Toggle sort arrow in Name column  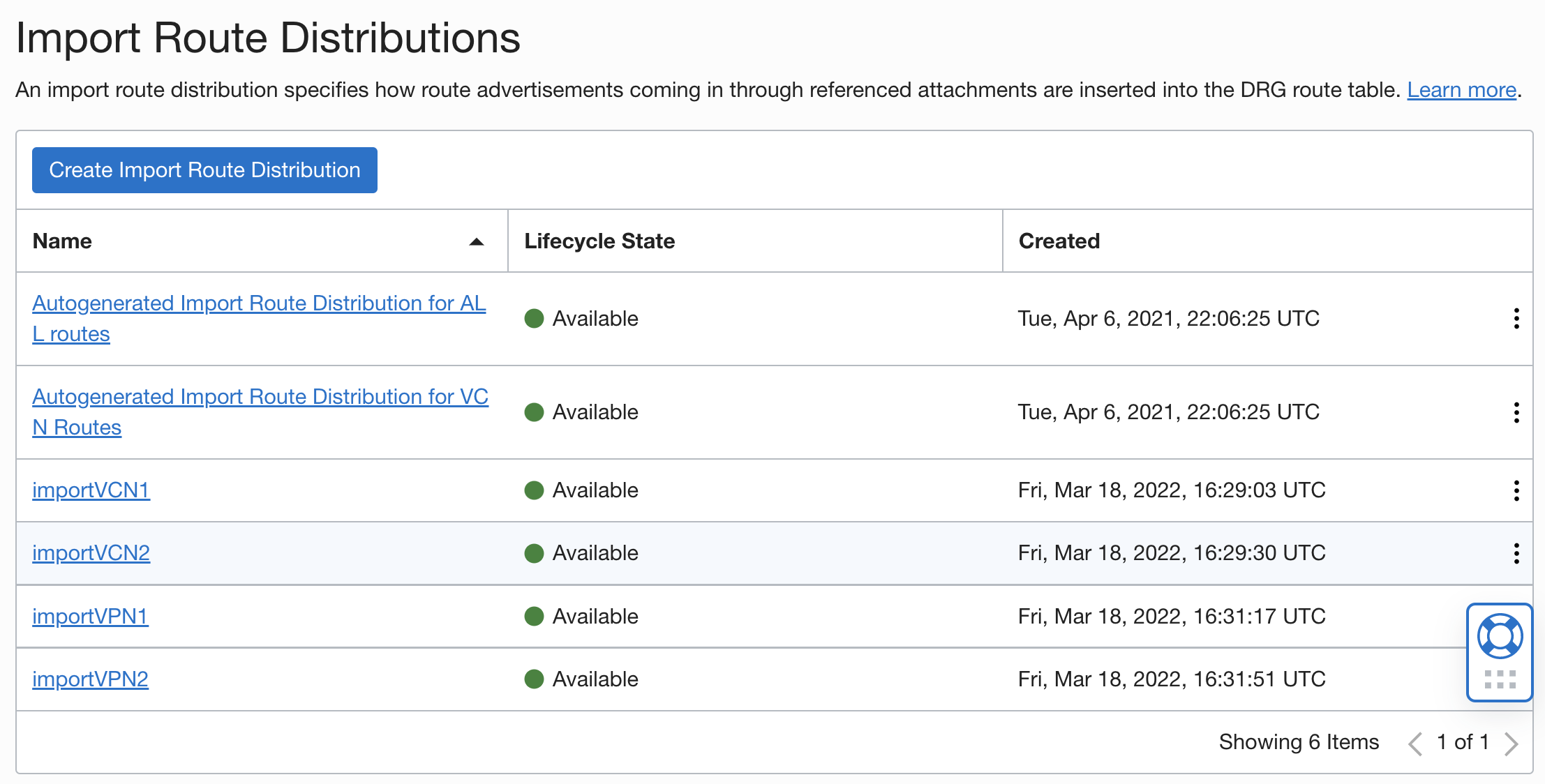click(x=477, y=242)
